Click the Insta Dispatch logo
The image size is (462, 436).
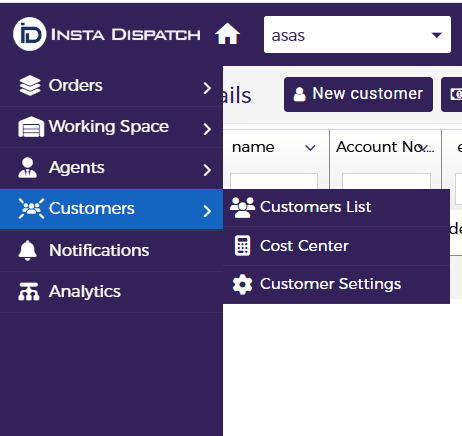[107, 34]
